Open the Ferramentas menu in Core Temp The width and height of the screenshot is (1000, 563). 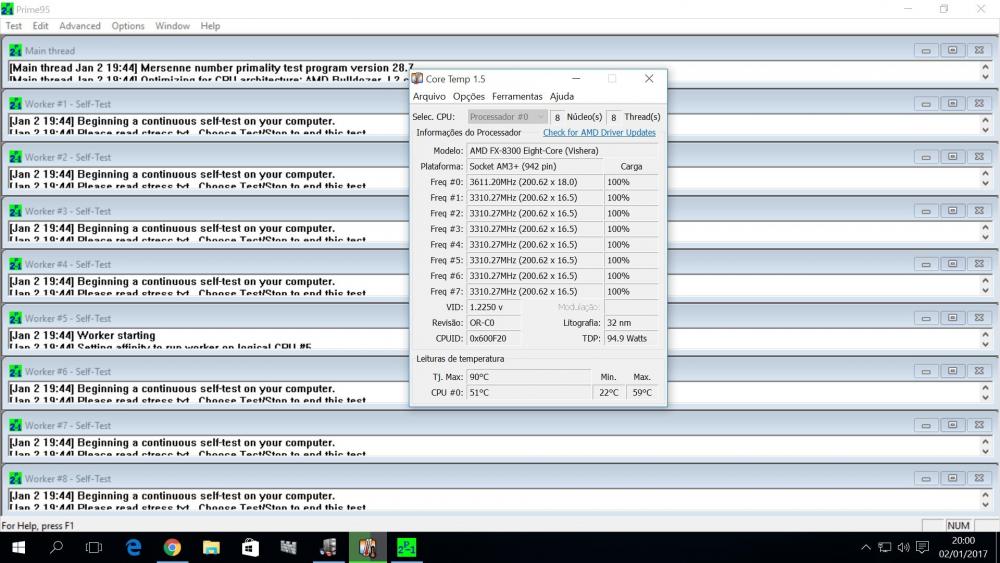(517, 97)
